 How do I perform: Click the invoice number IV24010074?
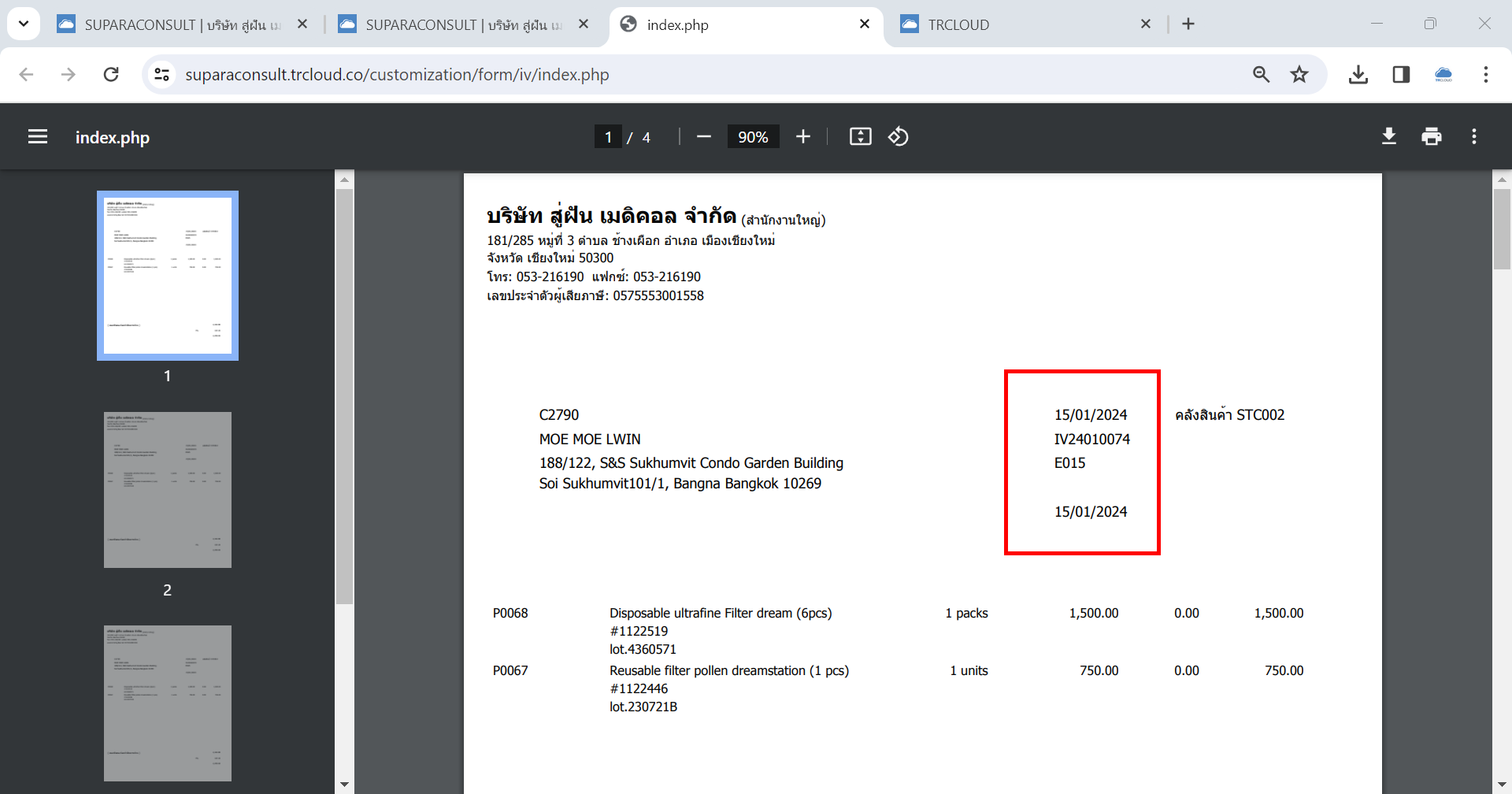pyautogui.click(x=1092, y=440)
